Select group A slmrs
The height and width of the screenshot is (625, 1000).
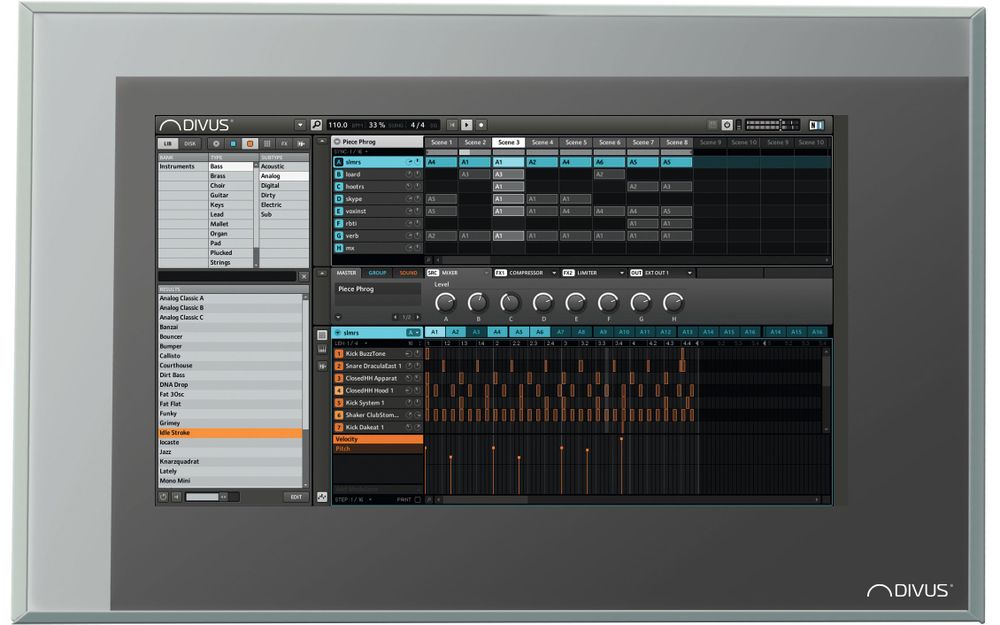378,162
